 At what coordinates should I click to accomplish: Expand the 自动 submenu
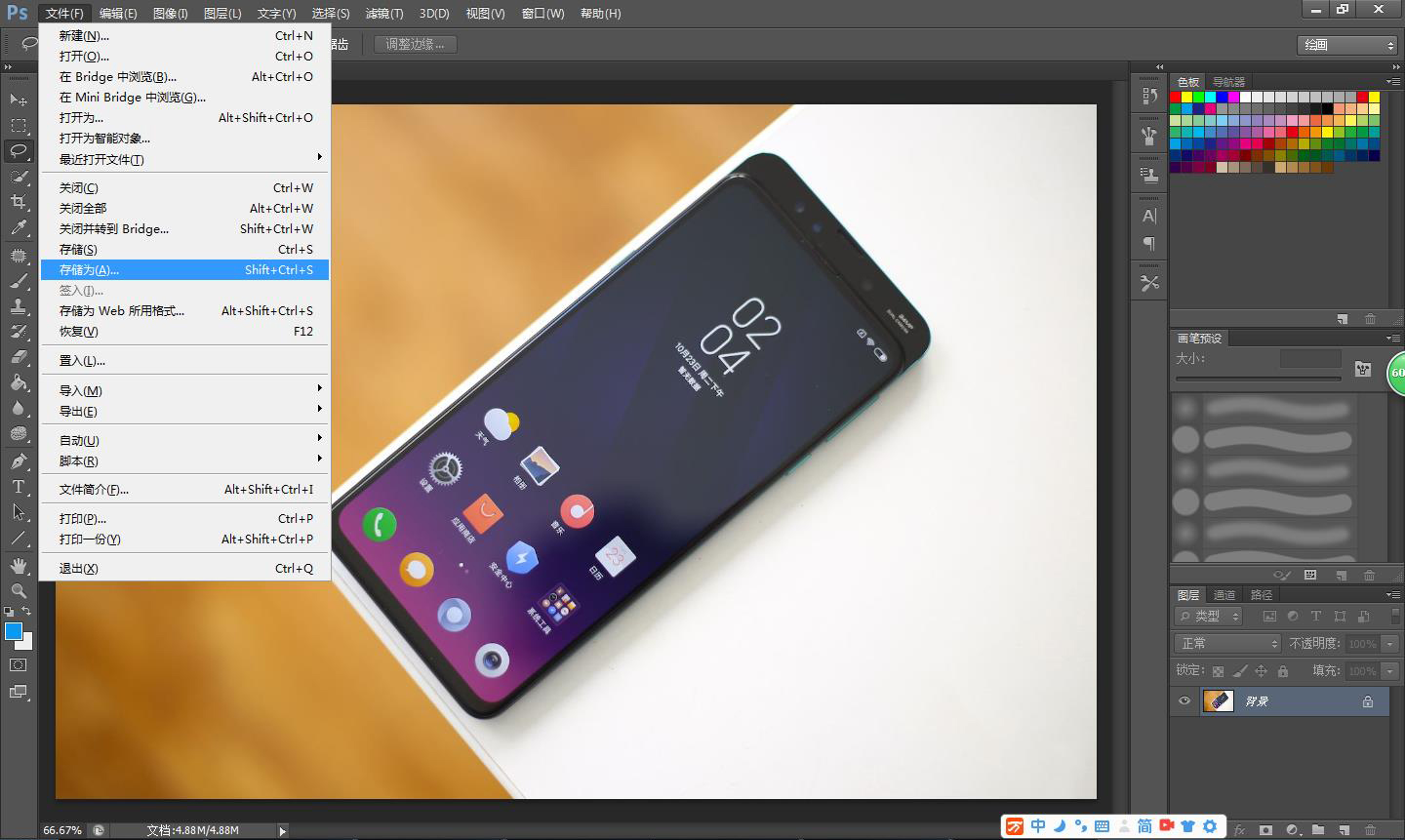185,440
